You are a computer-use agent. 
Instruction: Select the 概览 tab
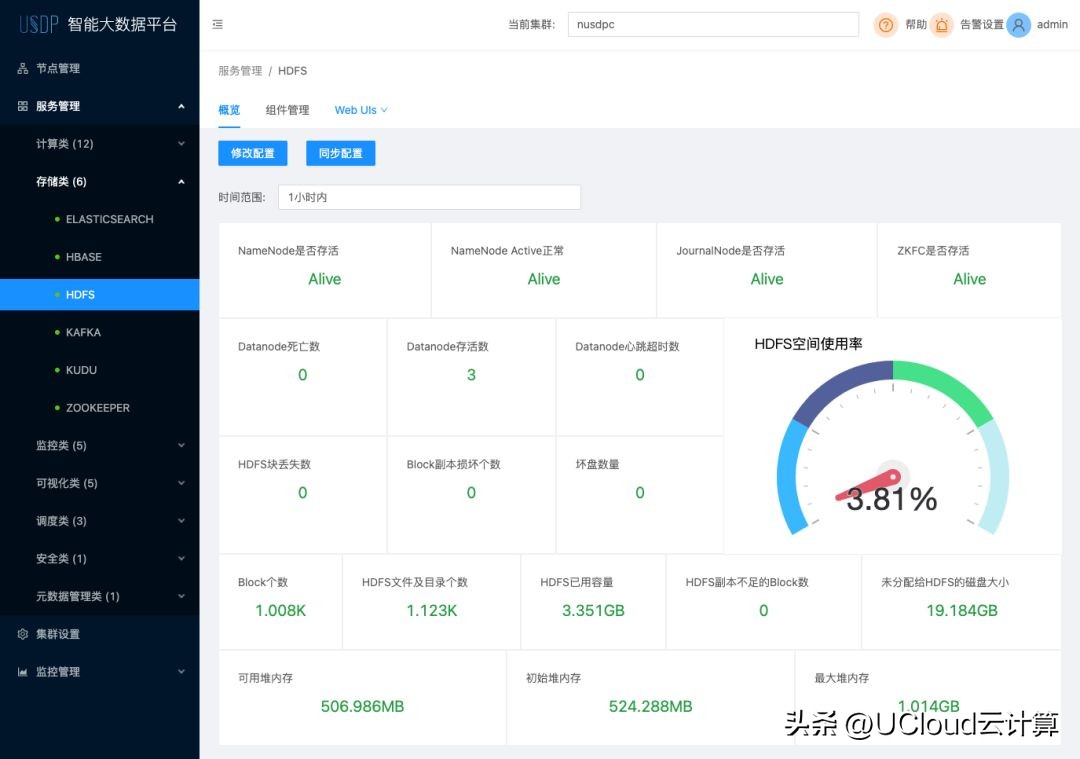click(228, 110)
